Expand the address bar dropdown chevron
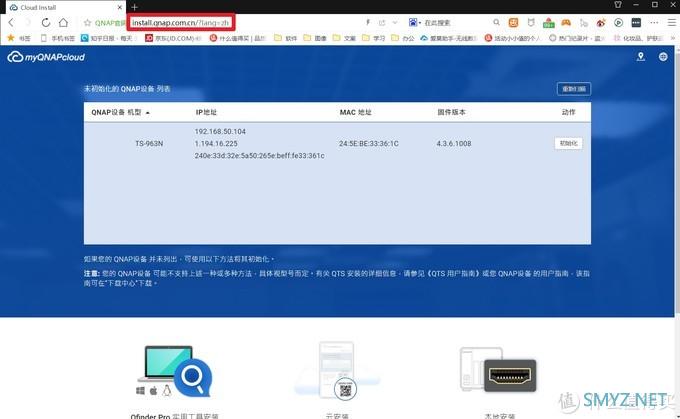The height and width of the screenshot is (419, 680). (395, 22)
